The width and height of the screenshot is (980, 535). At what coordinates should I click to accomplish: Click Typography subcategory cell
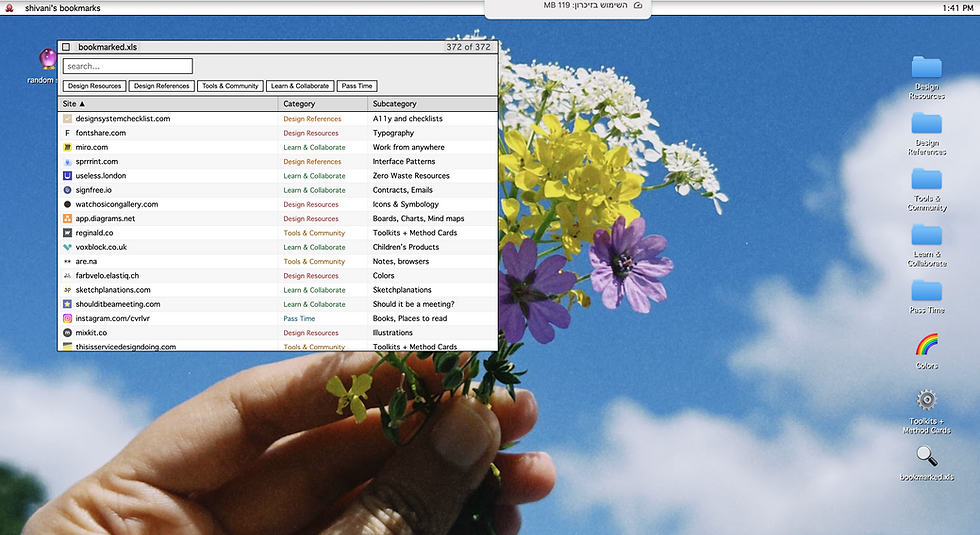tap(393, 133)
